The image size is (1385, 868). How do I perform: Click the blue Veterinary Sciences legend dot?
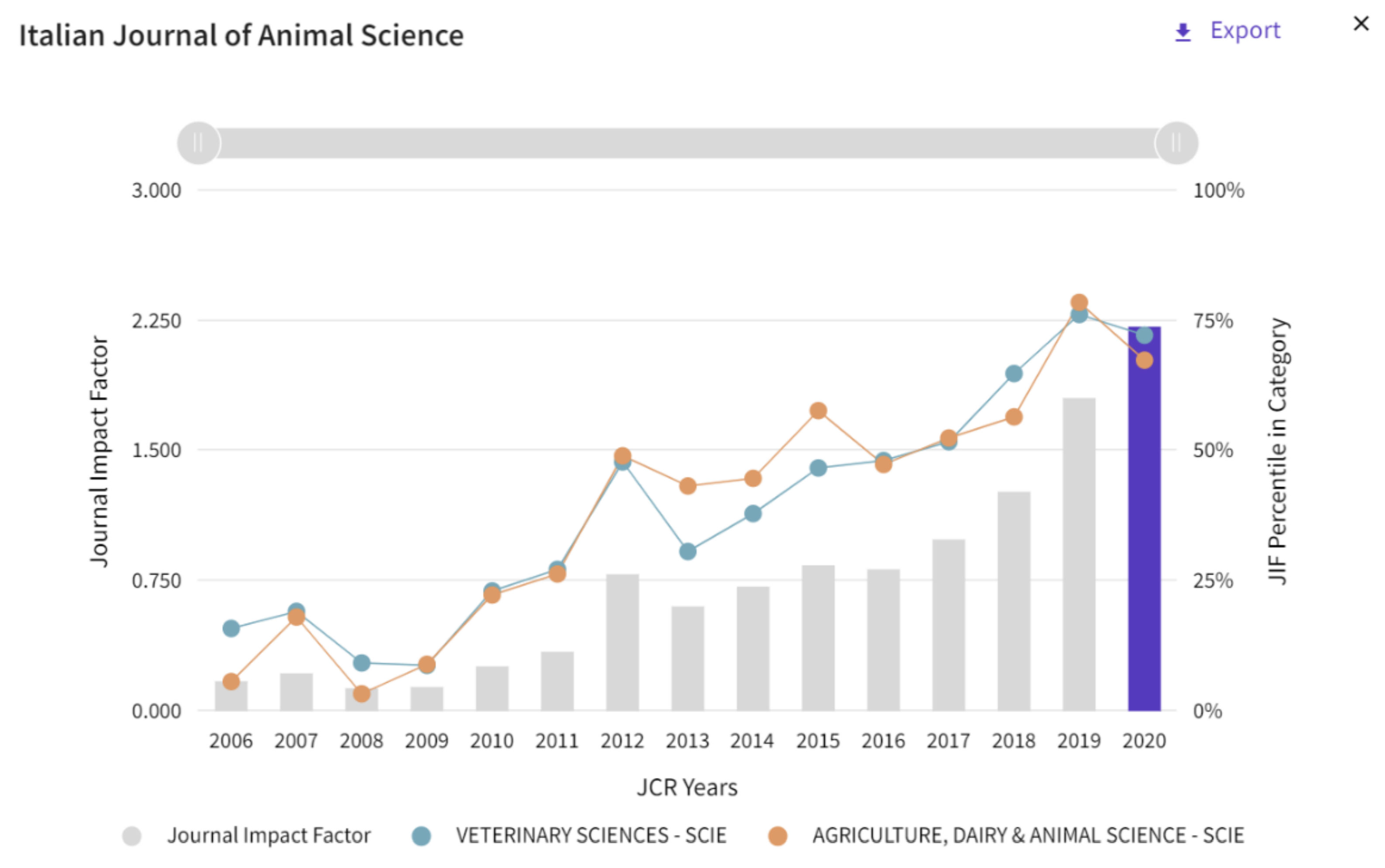pyautogui.click(x=421, y=836)
